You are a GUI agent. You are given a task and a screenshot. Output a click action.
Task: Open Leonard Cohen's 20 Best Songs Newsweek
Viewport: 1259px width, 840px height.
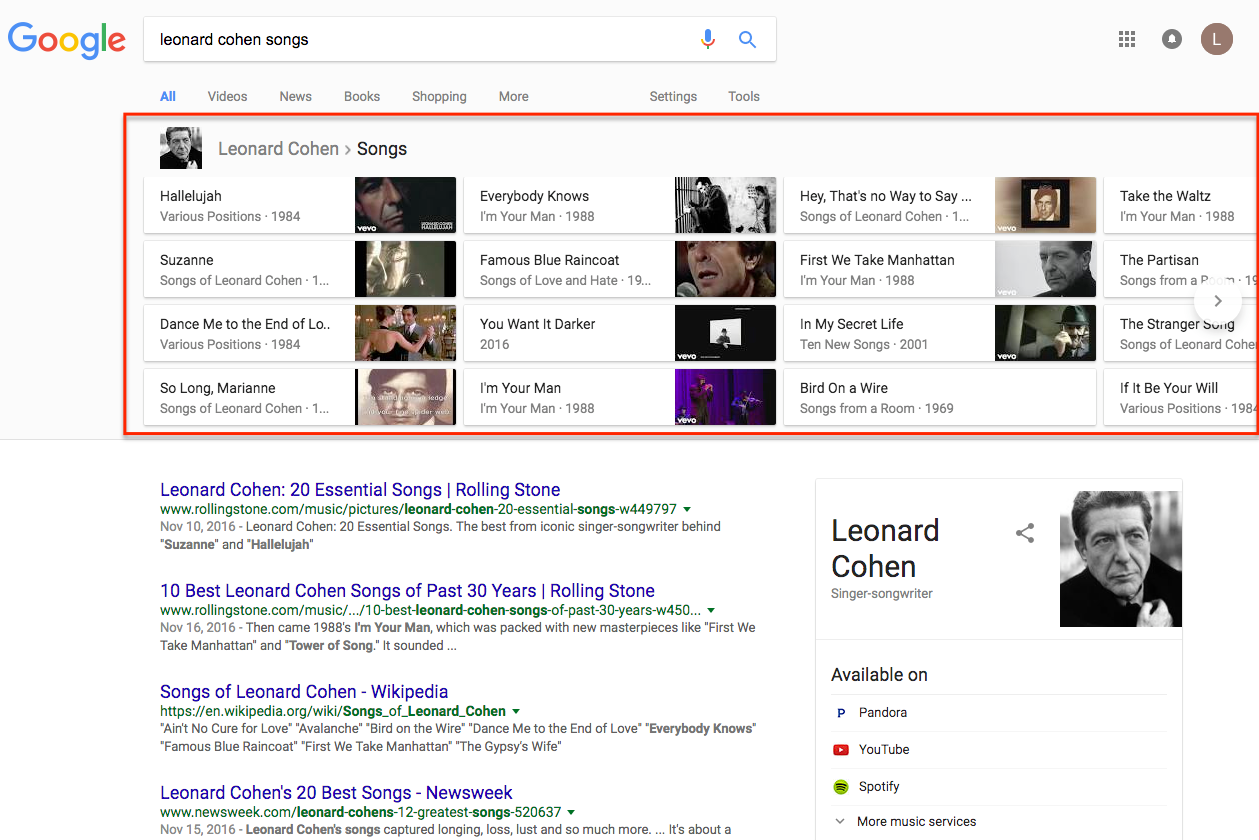pos(336,793)
